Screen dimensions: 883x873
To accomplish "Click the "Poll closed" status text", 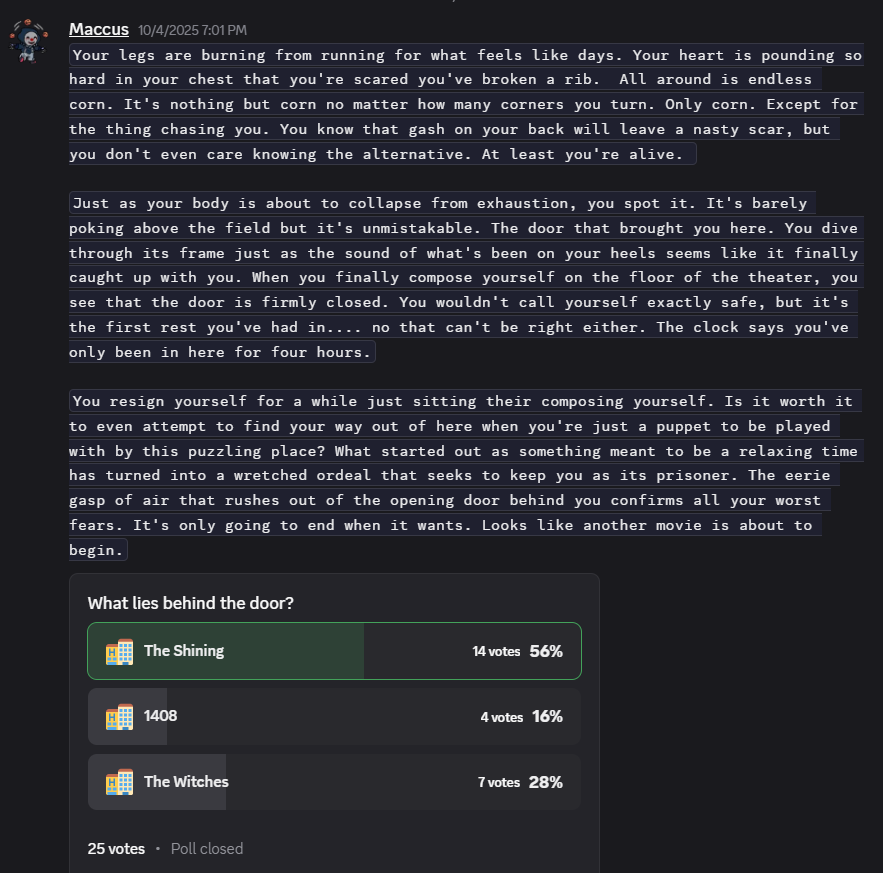I will pos(207,849).
